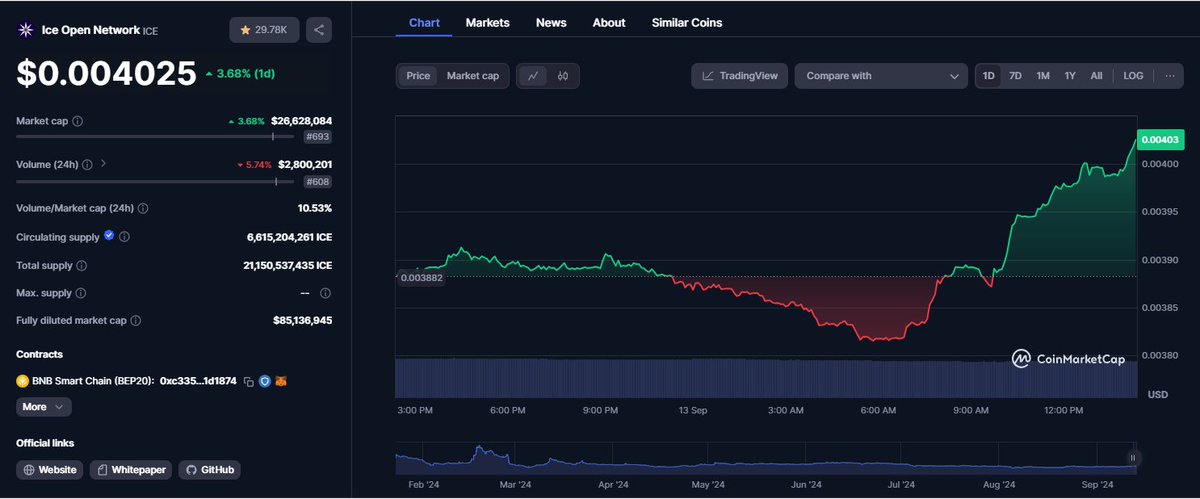Screen dimensions: 1200x499
Task: Open info icon beside Circulating supply
Action: click(125, 237)
